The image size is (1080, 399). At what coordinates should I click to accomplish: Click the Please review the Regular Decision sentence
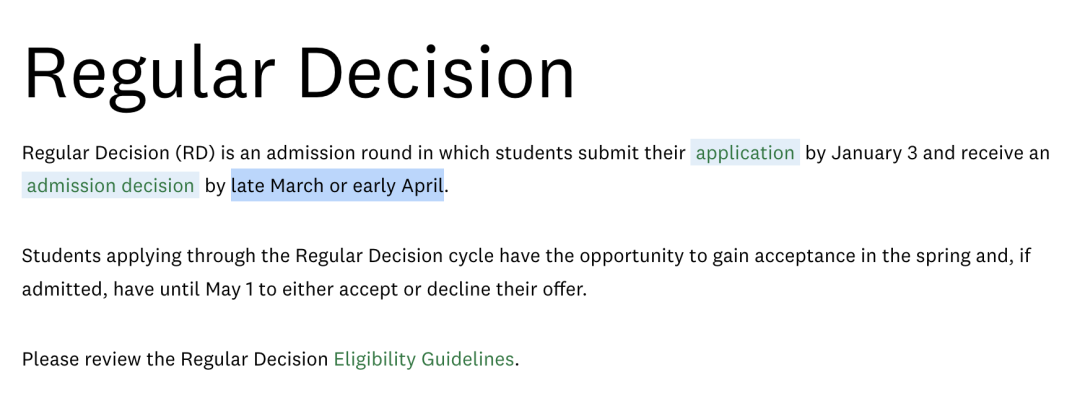click(x=270, y=359)
